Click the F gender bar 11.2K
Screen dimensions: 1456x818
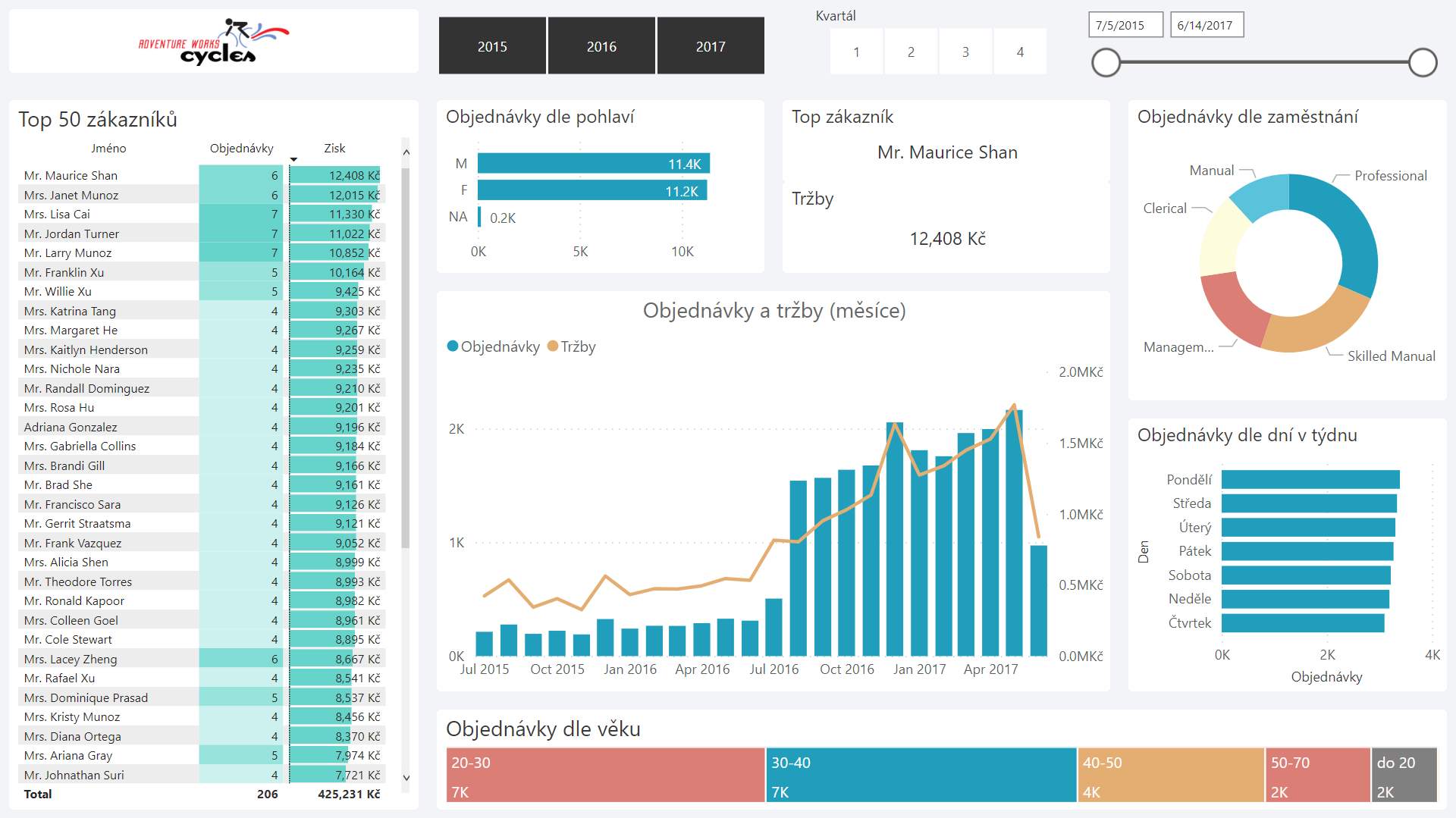click(592, 190)
